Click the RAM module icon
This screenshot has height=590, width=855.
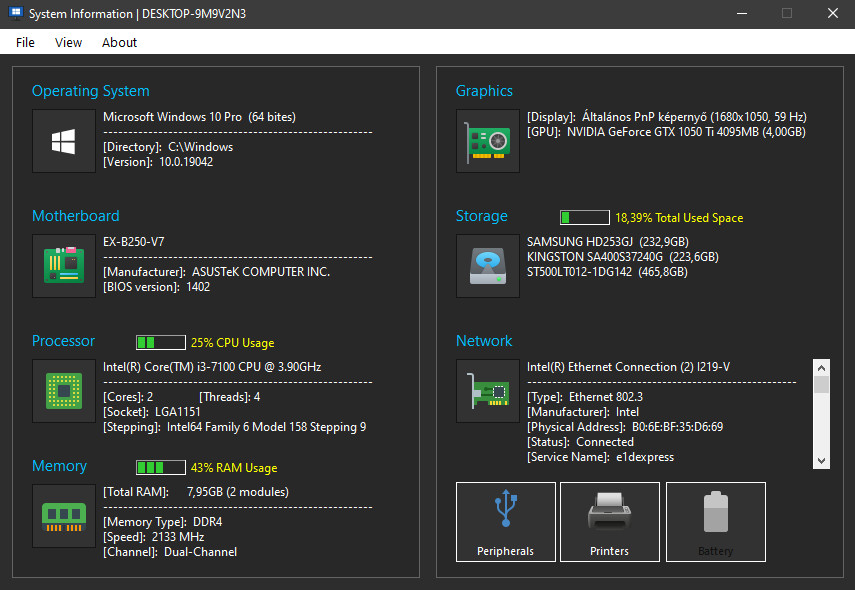click(64, 516)
